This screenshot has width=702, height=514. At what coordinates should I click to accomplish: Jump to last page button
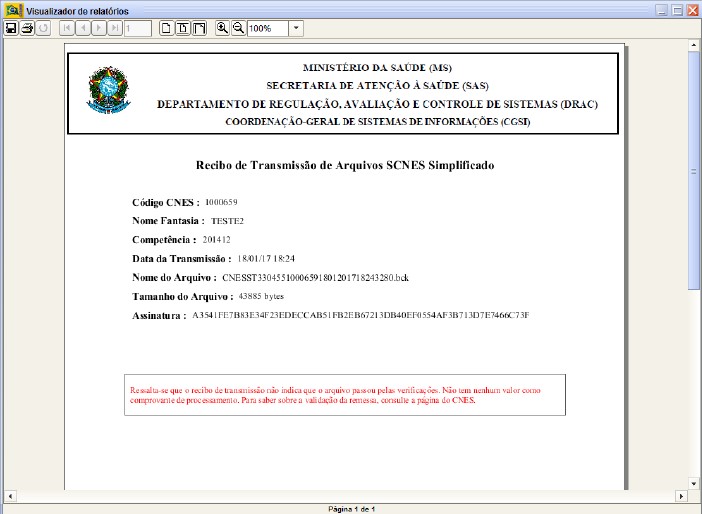[114, 28]
